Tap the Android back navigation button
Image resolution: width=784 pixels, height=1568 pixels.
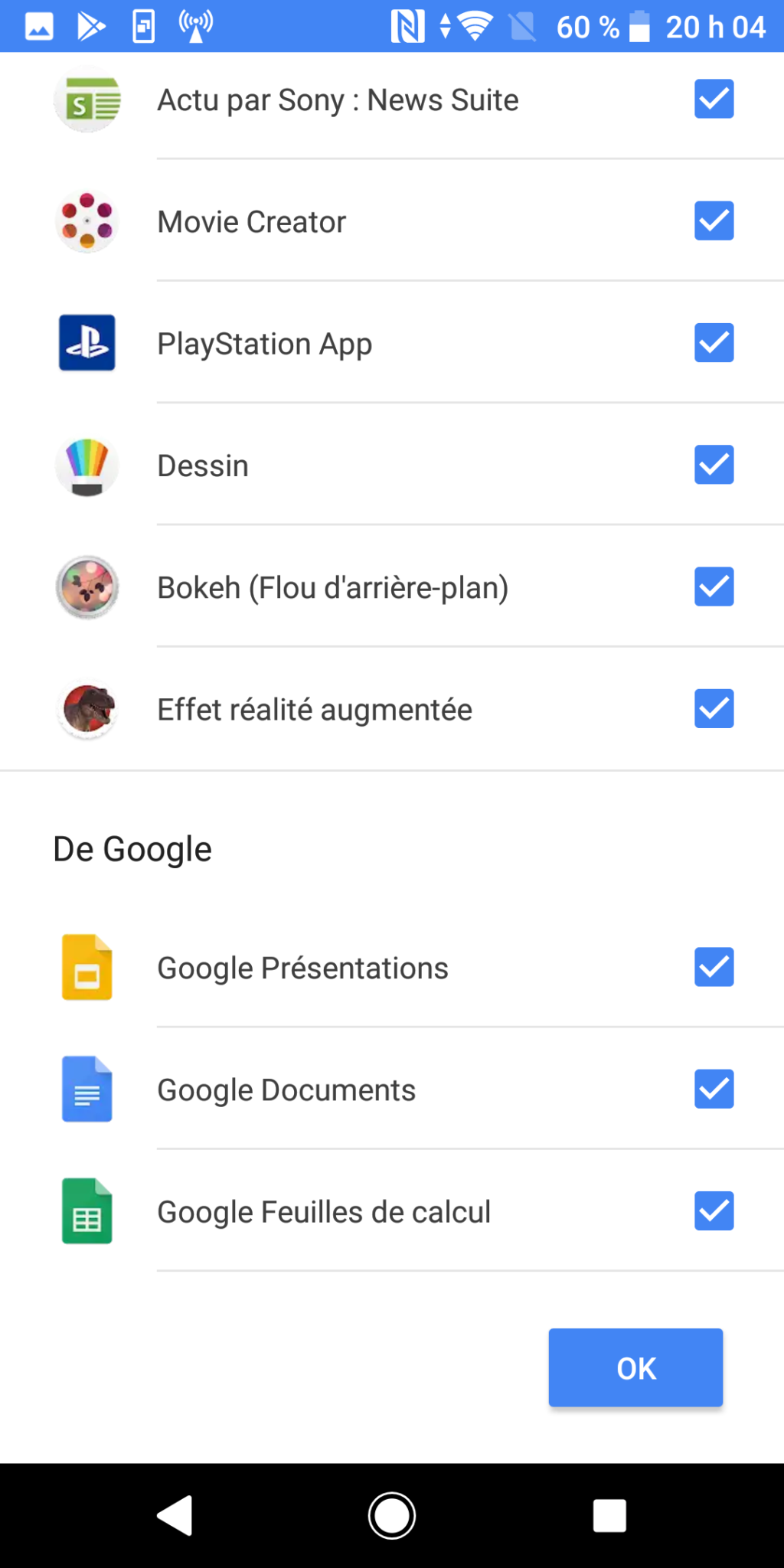[x=175, y=1515]
